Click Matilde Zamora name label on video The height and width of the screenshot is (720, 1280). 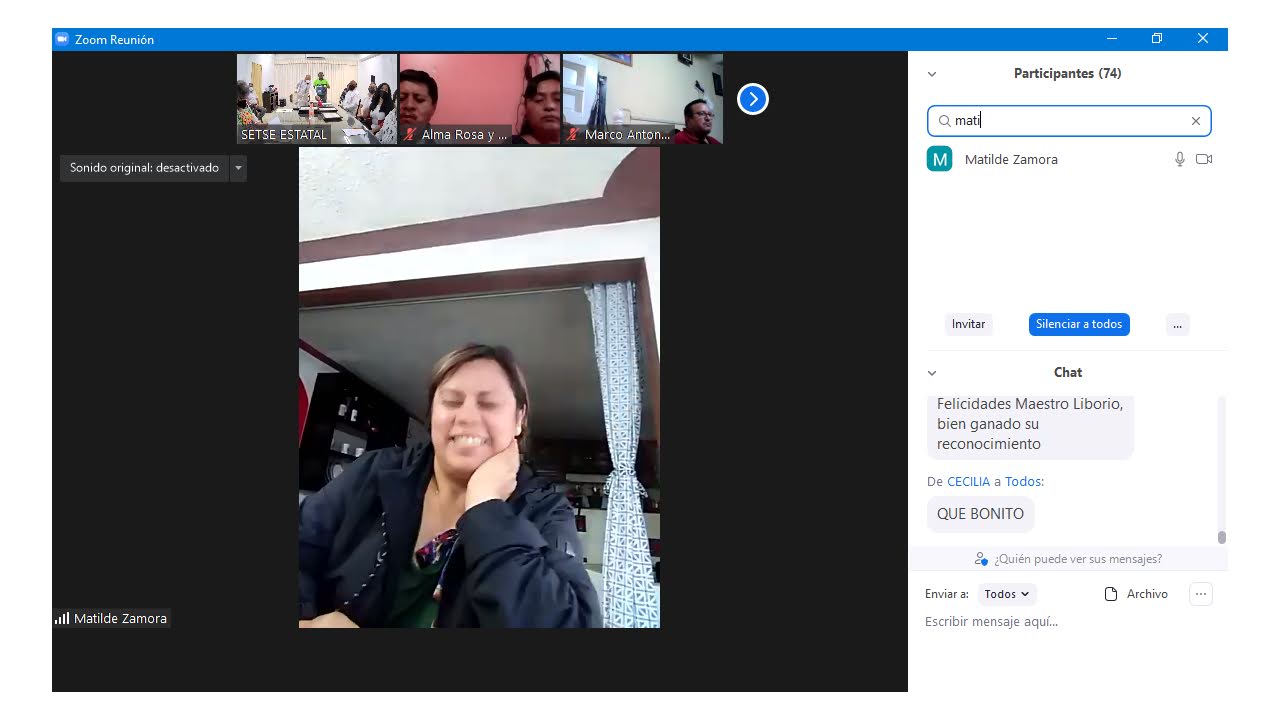(120, 618)
